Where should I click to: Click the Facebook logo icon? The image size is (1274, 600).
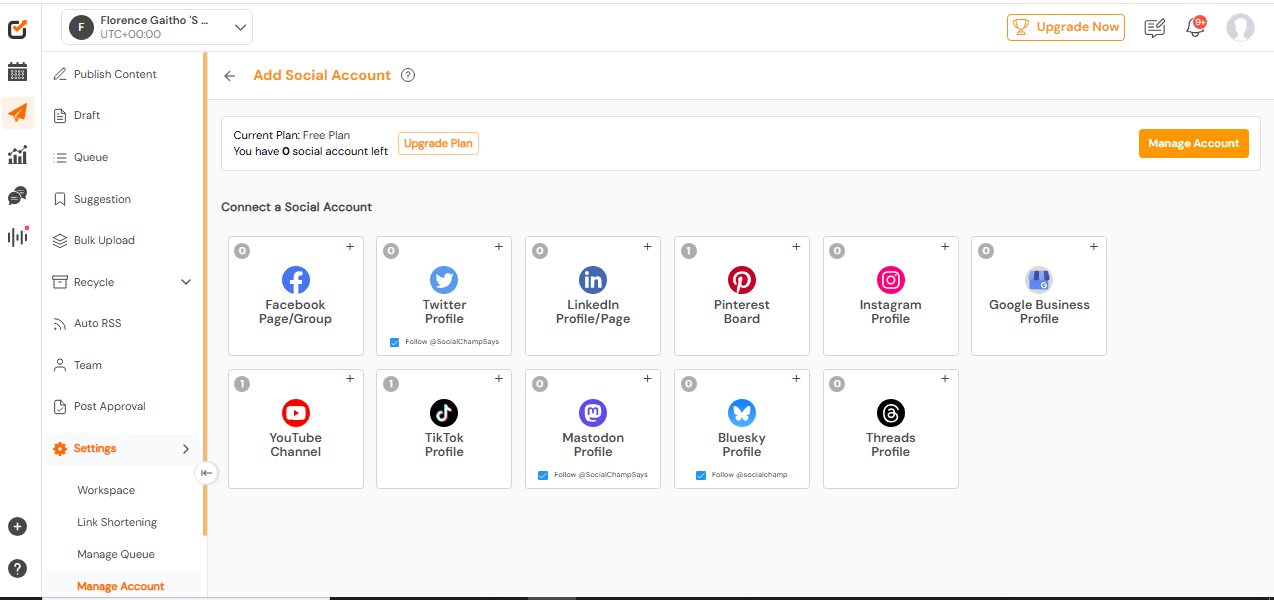tap(296, 280)
